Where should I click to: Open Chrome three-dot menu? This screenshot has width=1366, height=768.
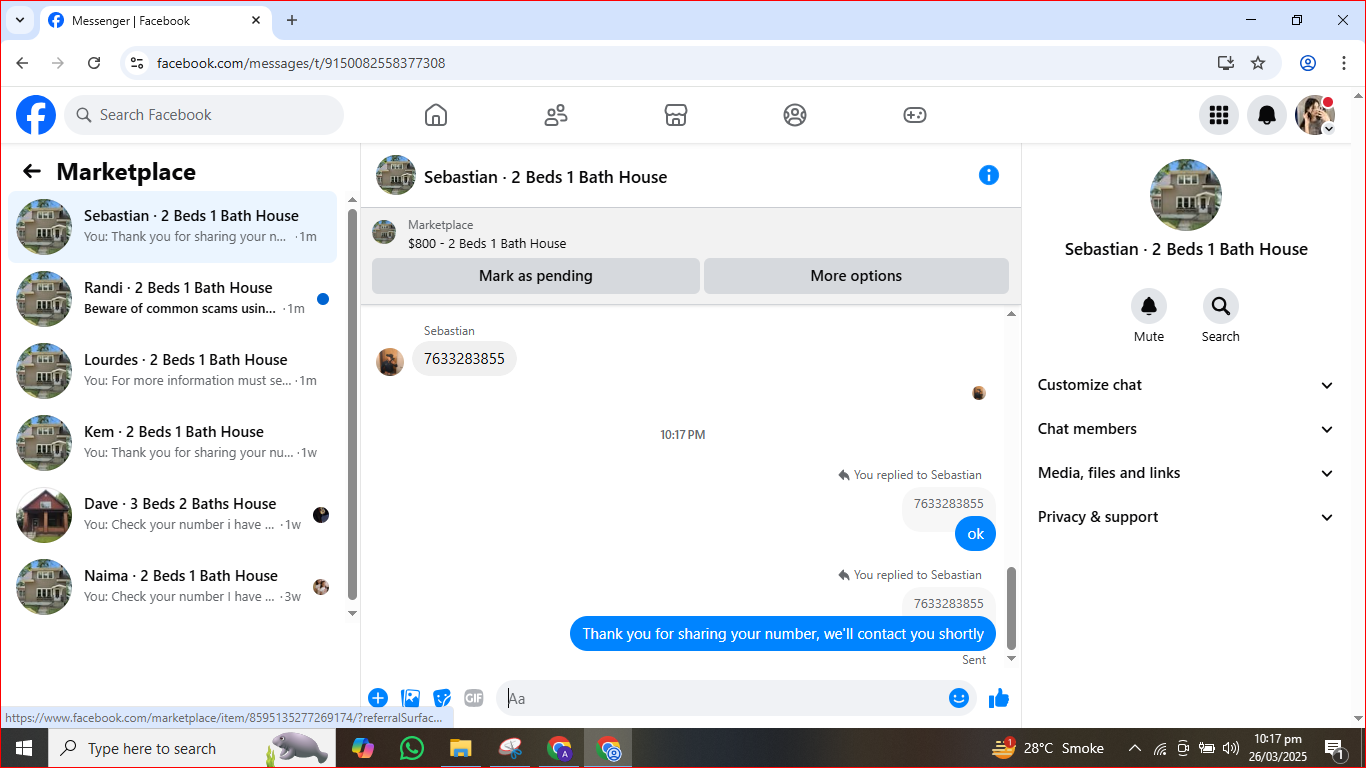coord(1344,63)
